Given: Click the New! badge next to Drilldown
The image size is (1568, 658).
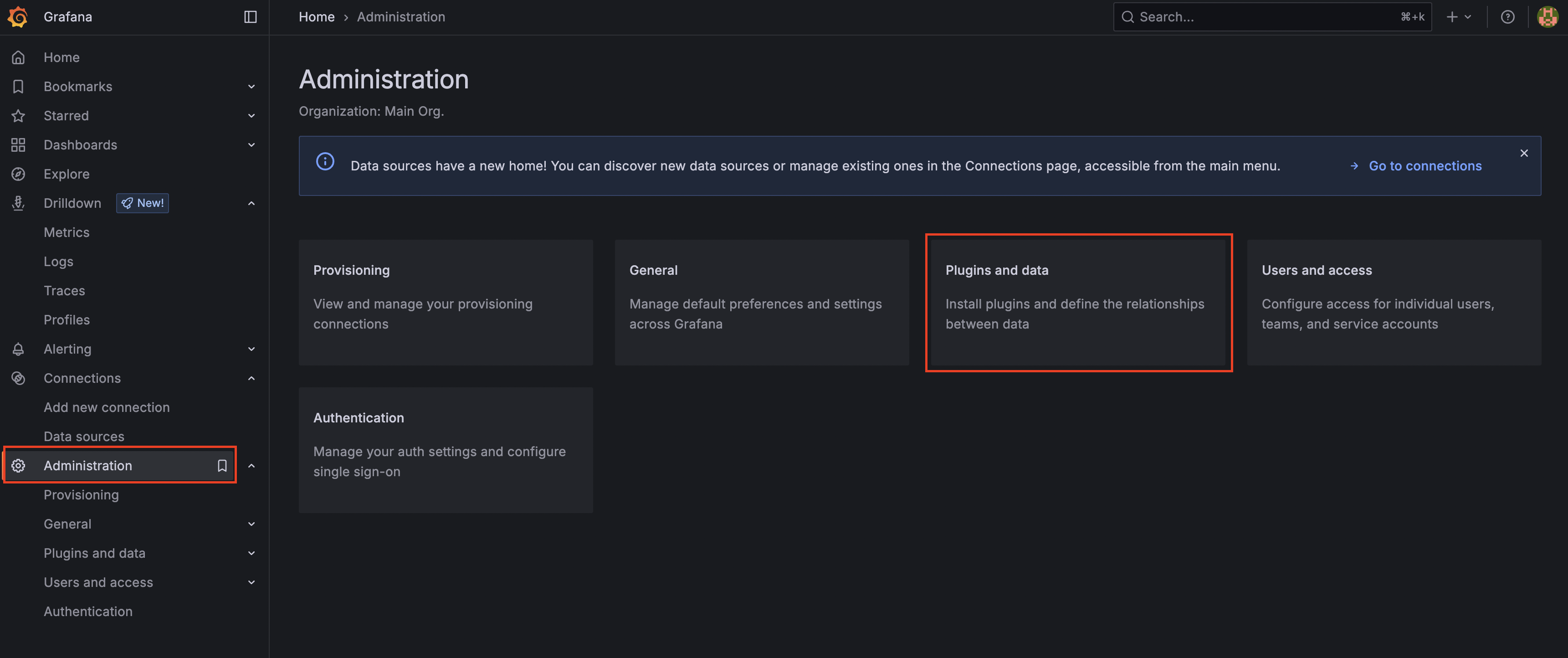Looking at the screenshot, I should [x=143, y=203].
